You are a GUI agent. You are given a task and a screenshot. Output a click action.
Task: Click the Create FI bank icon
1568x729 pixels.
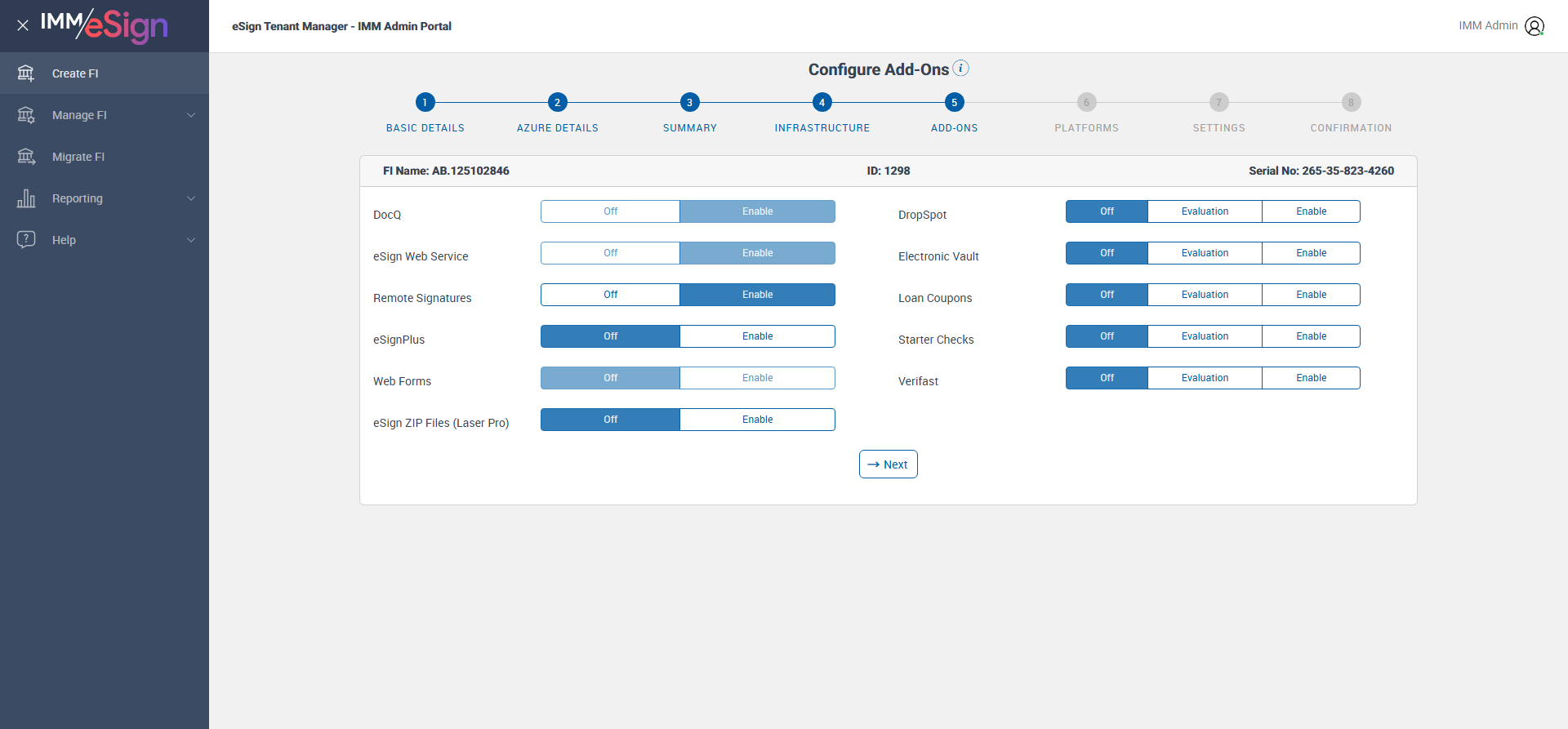[26, 73]
